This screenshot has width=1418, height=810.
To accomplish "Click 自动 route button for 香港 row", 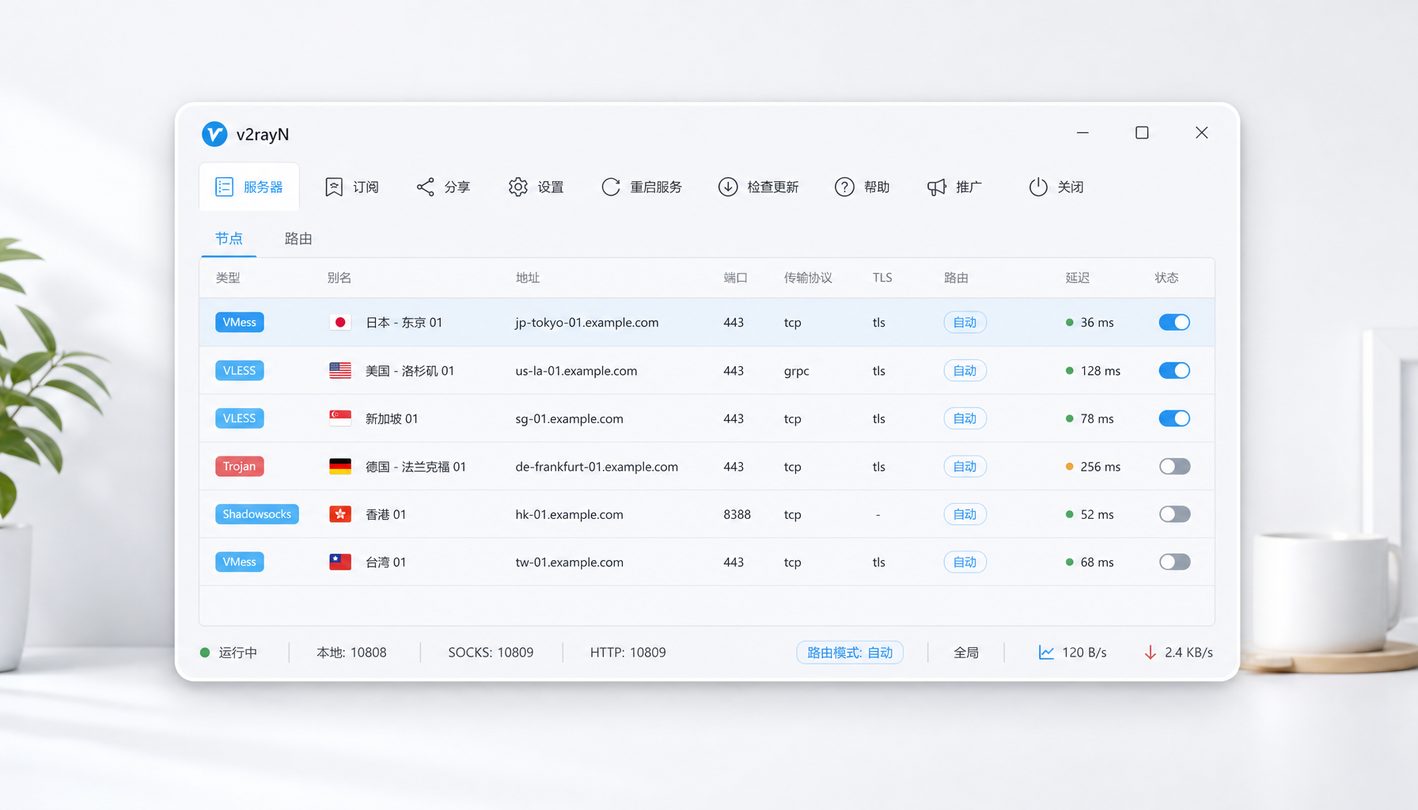I will [965, 514].
